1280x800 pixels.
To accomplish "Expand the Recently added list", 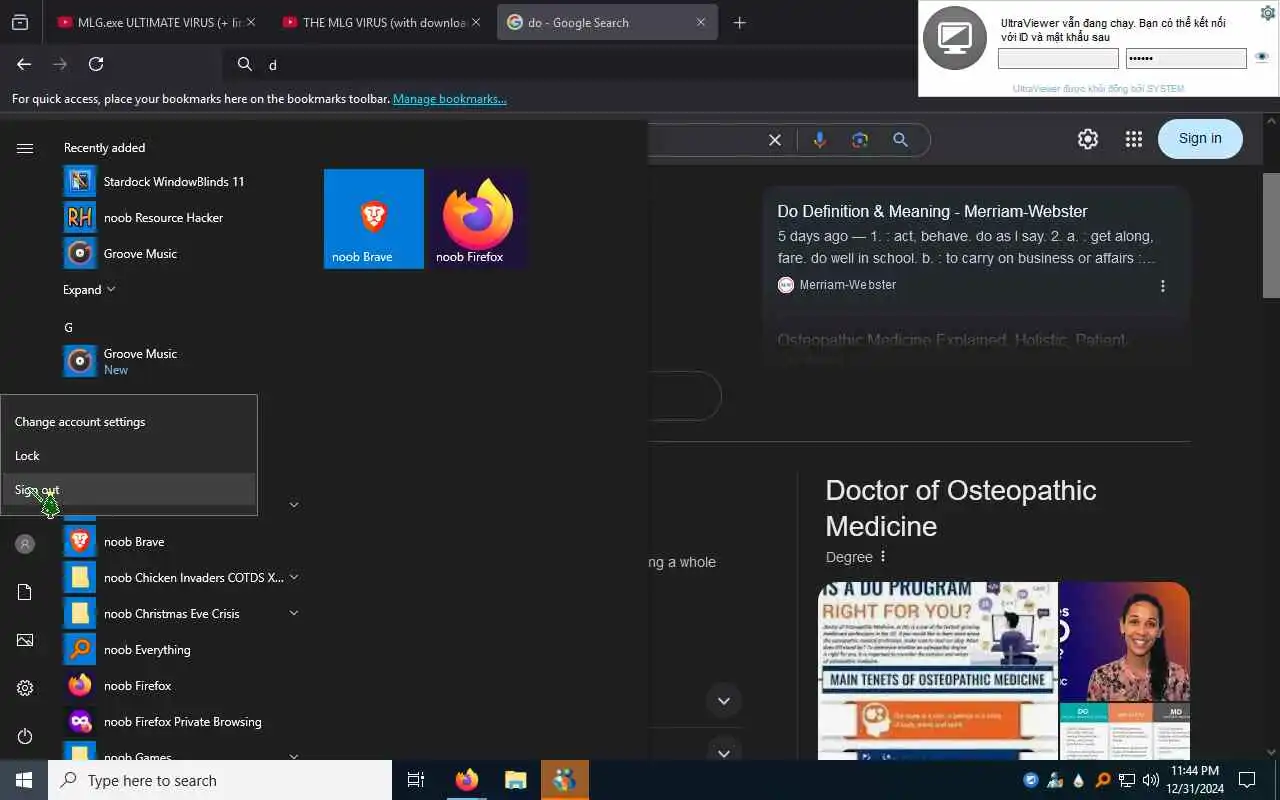I will (89, 290).
